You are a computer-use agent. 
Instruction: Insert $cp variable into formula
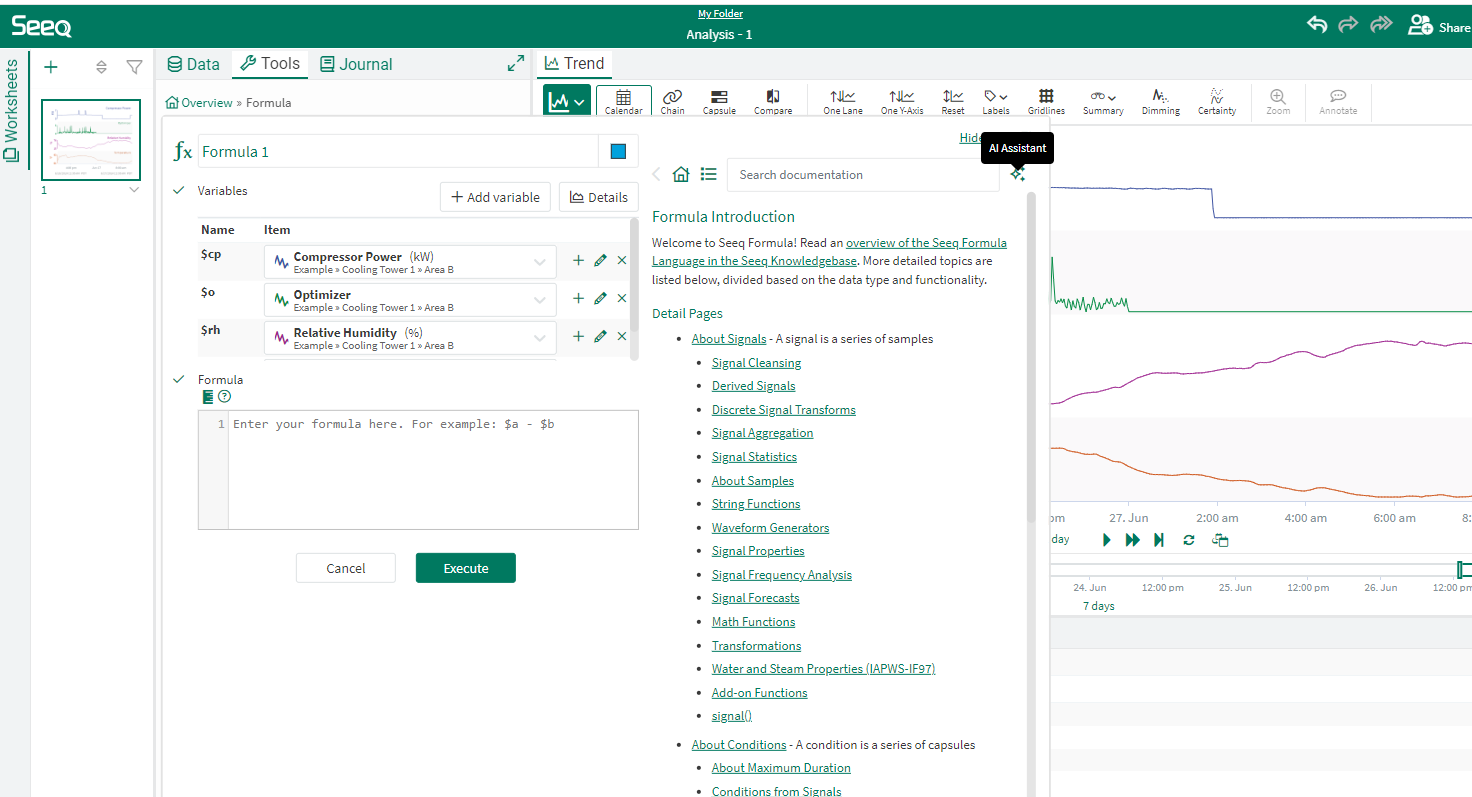pyautogui.click(x=578, y=260)
